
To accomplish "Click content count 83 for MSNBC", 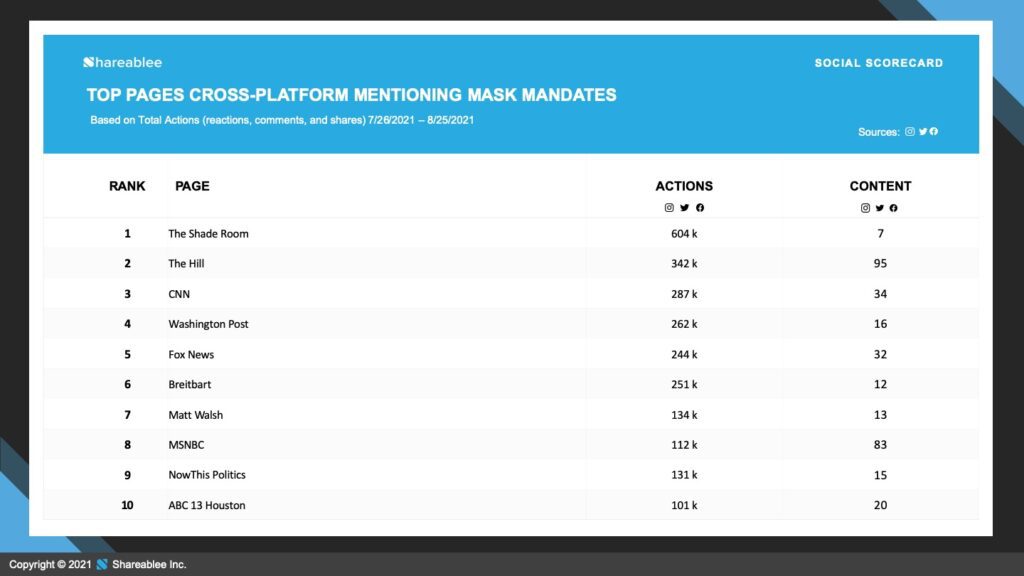I will (880, 445).
